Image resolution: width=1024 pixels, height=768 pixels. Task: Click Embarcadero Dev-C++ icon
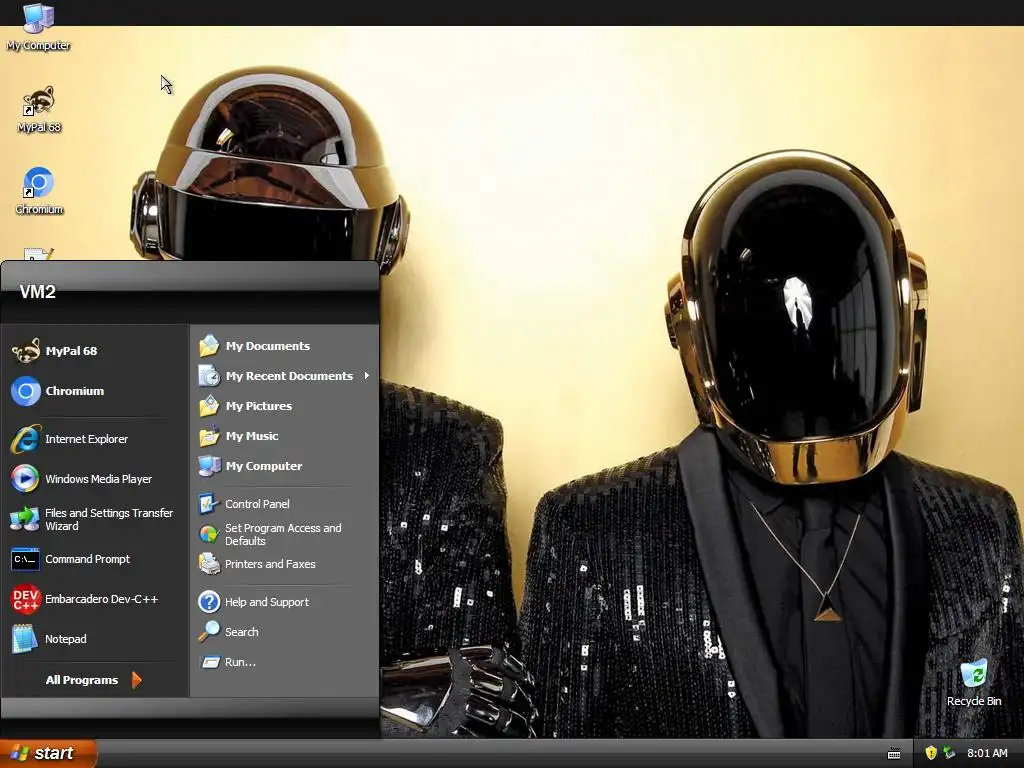tap(26, 599)
